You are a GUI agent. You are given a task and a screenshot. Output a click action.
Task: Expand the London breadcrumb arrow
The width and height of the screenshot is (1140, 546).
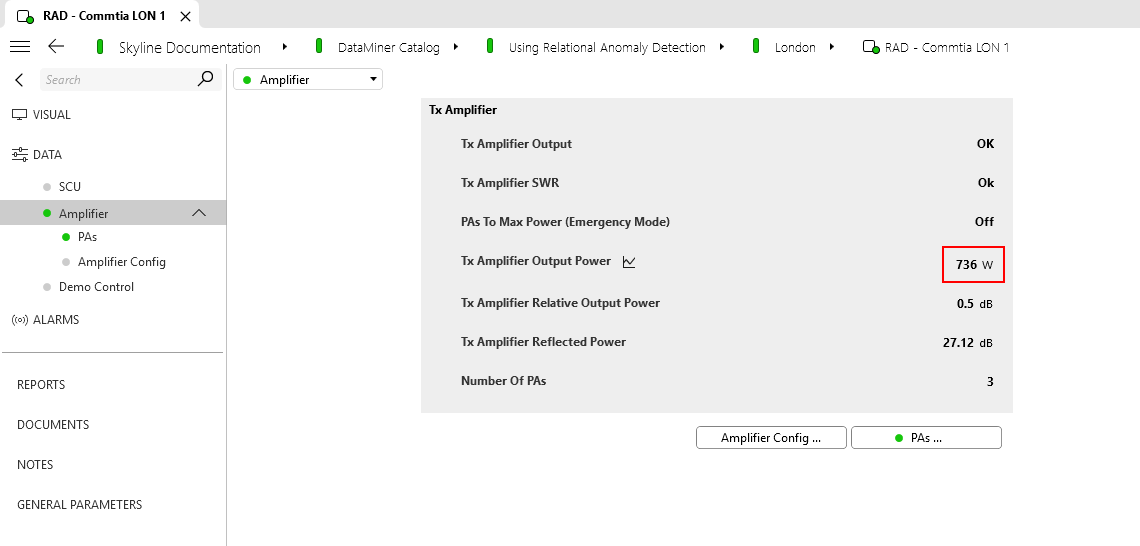click(x=832, y=47)
